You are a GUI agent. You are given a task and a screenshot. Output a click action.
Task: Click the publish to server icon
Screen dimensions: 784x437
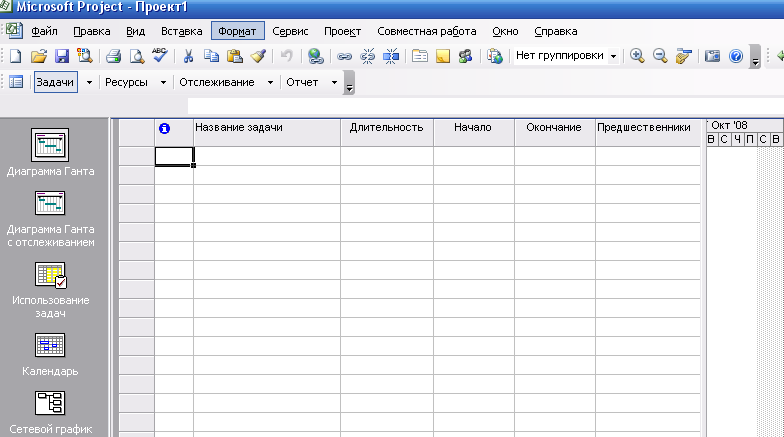pyautogui.click(x=494, y=56)
